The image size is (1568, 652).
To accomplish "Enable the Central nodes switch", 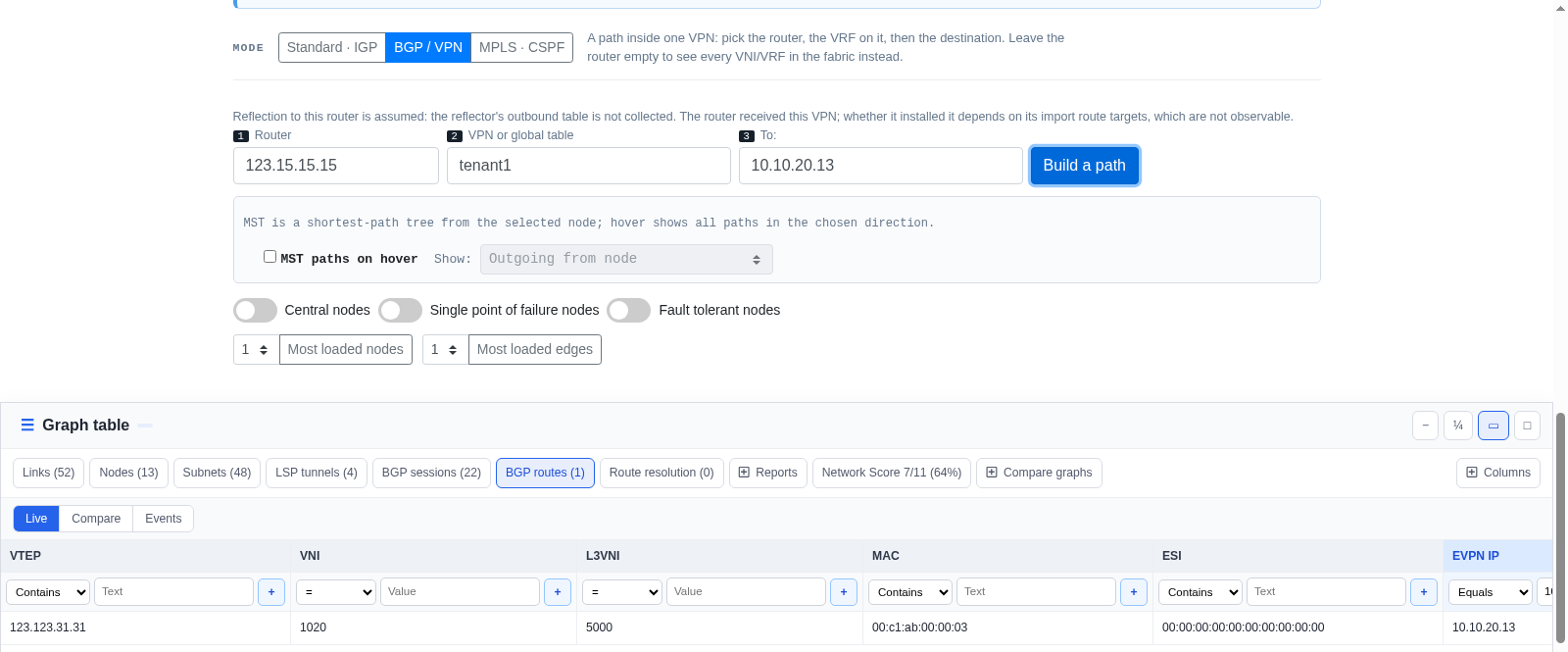I will pyautogui.click(x=255, y=310).
